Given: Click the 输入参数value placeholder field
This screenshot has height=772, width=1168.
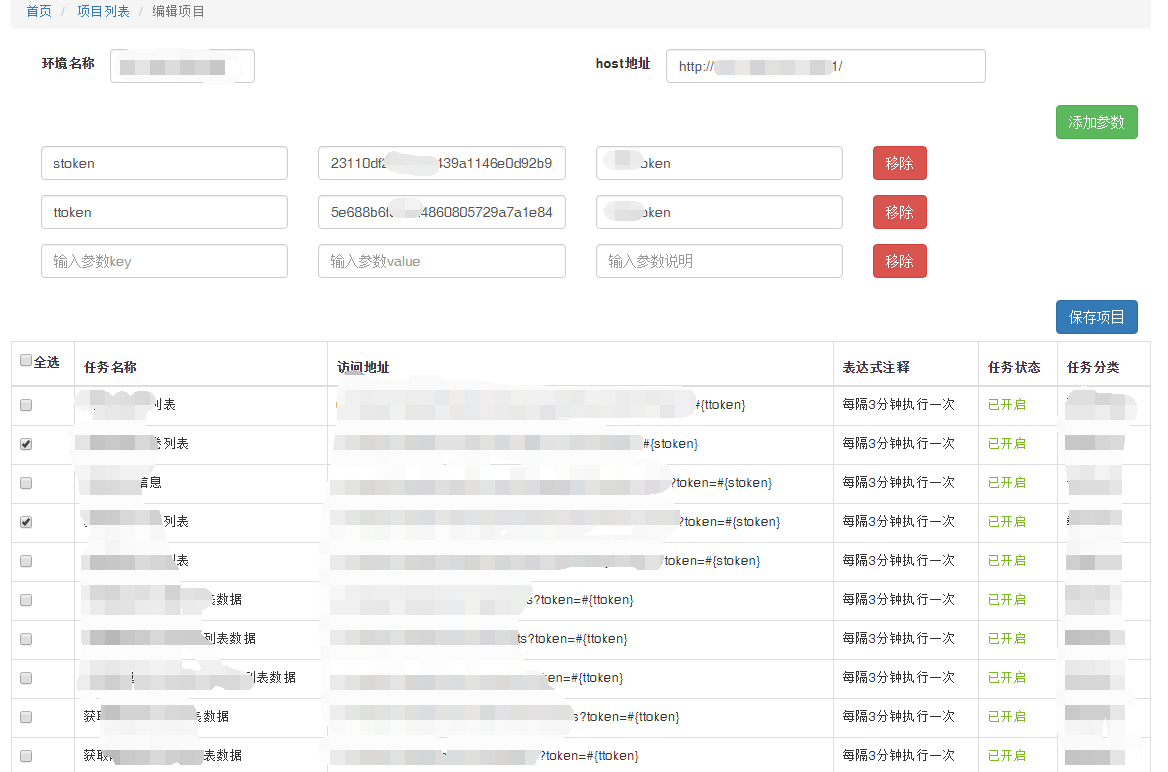Looking at the screenshot, I should point(442,262).
